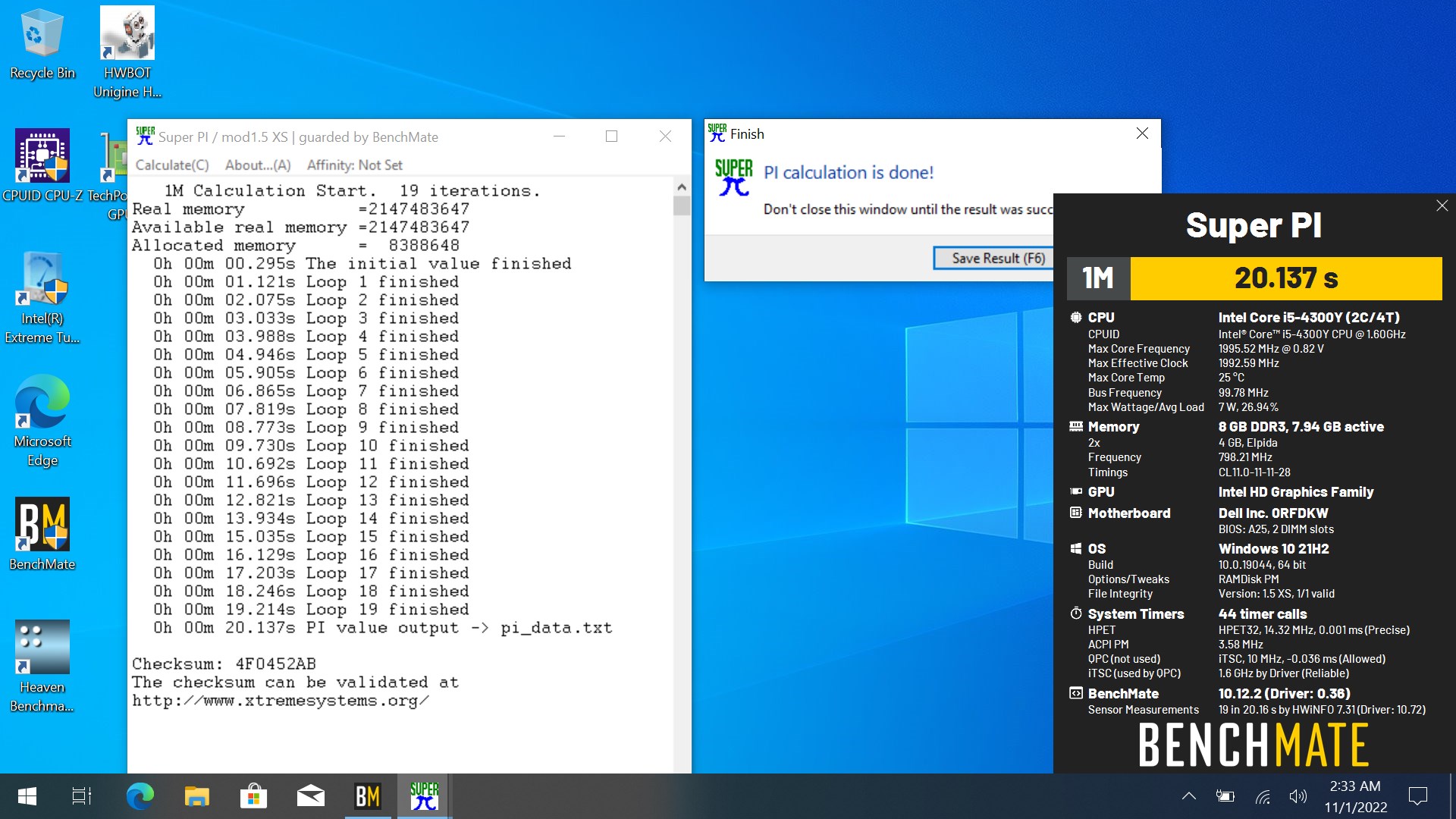Image resolution: width=1456 pixels, height=819 pixels.
Task: Click the Finish dialog title icon
Action: 717,133
